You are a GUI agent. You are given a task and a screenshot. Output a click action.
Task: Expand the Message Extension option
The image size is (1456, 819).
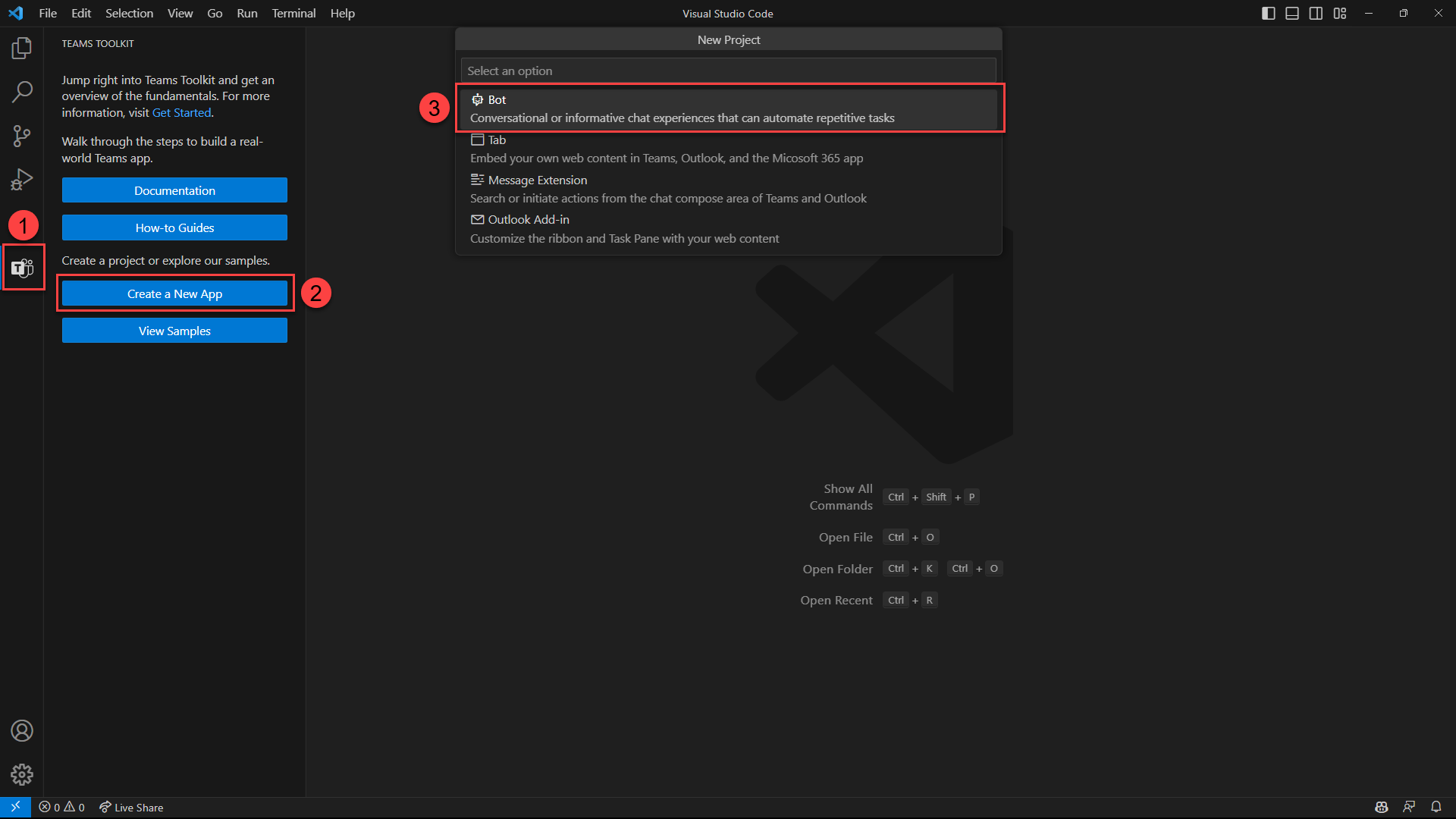tap(537, 179)
